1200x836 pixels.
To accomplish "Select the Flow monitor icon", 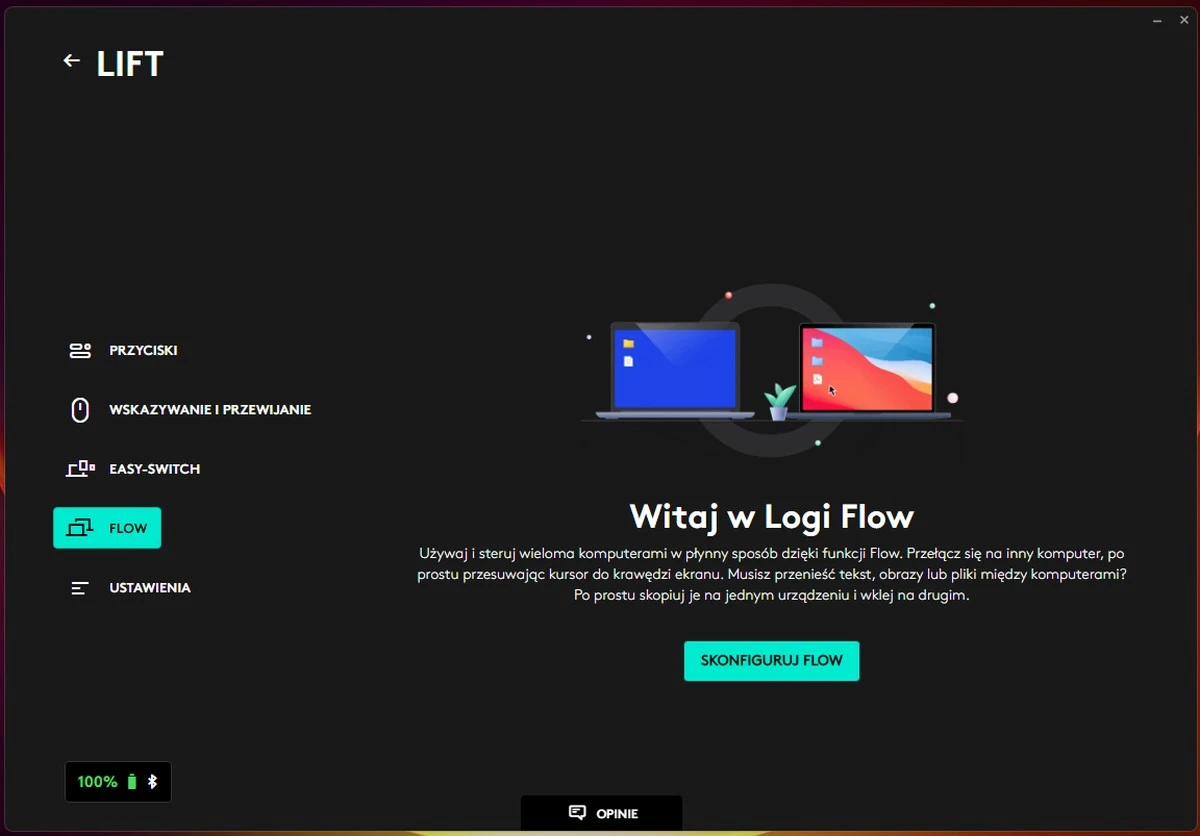I will (79, 527).
